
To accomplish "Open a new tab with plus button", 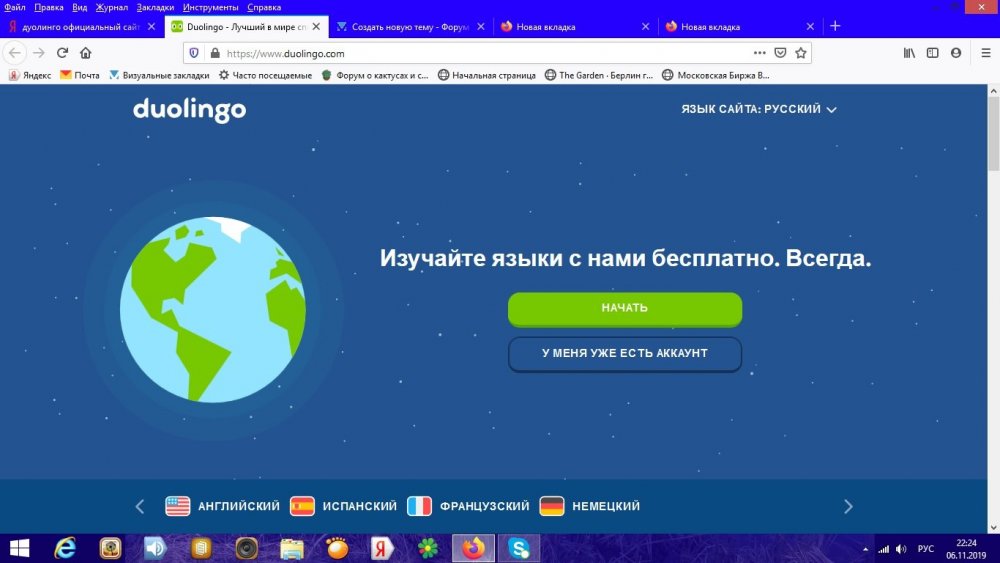I will [836, 26].
